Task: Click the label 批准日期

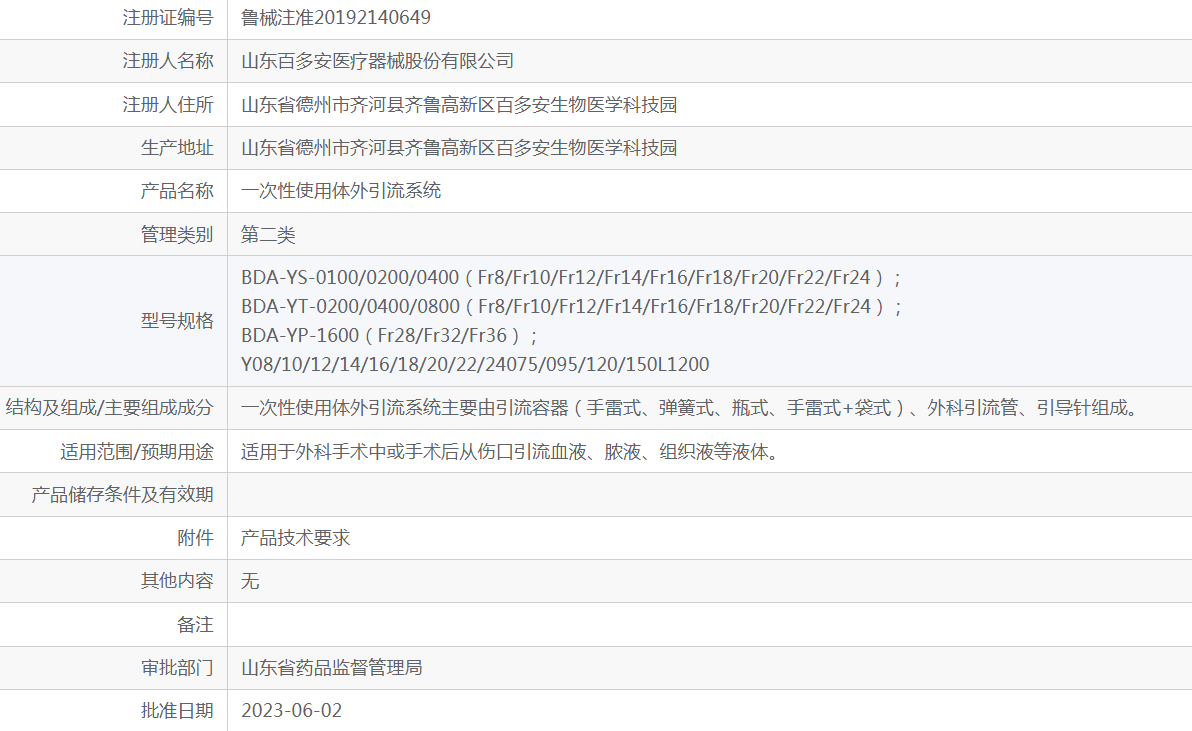Action: 177,710
